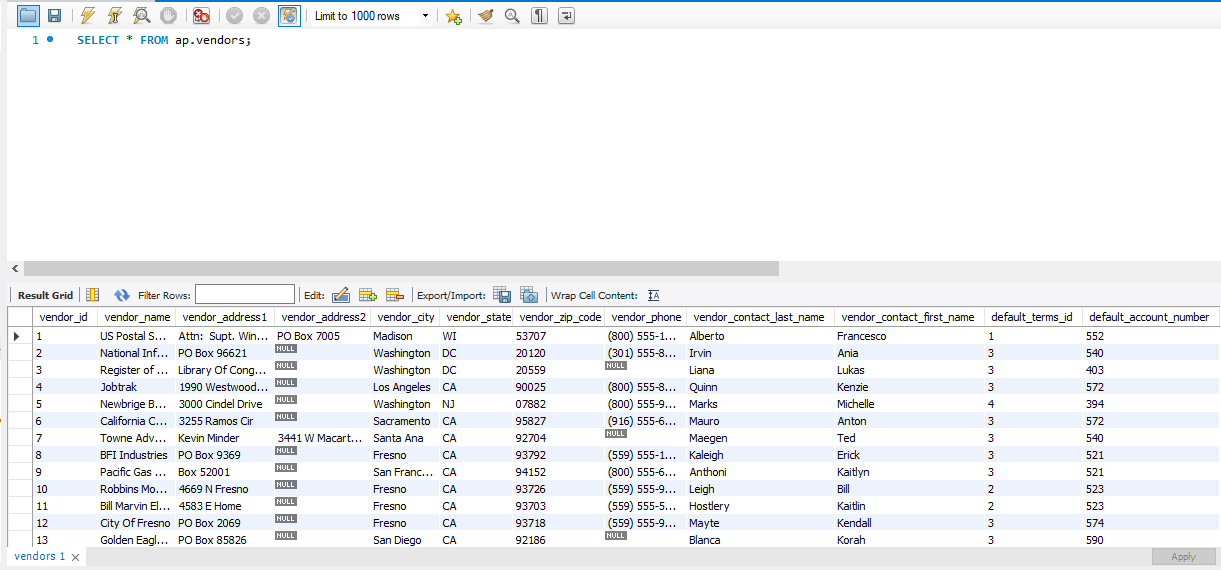
Task: Select row header for vendor_id 1
Action: [20, 336]
